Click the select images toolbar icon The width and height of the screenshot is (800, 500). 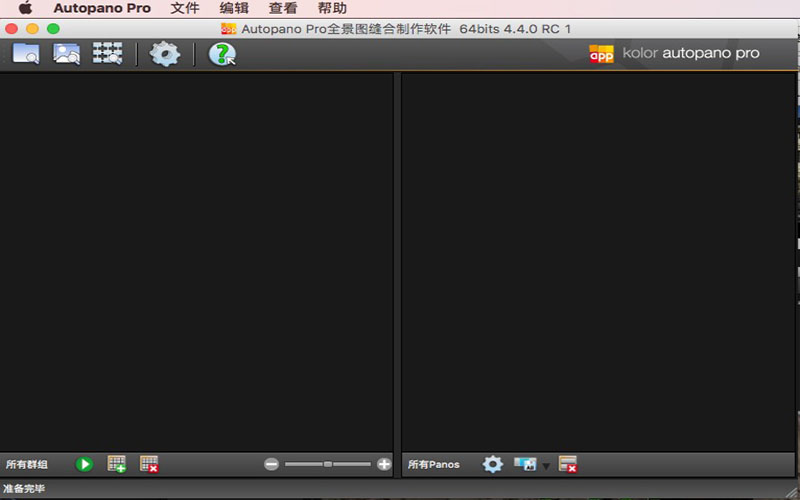click(66, 53)
